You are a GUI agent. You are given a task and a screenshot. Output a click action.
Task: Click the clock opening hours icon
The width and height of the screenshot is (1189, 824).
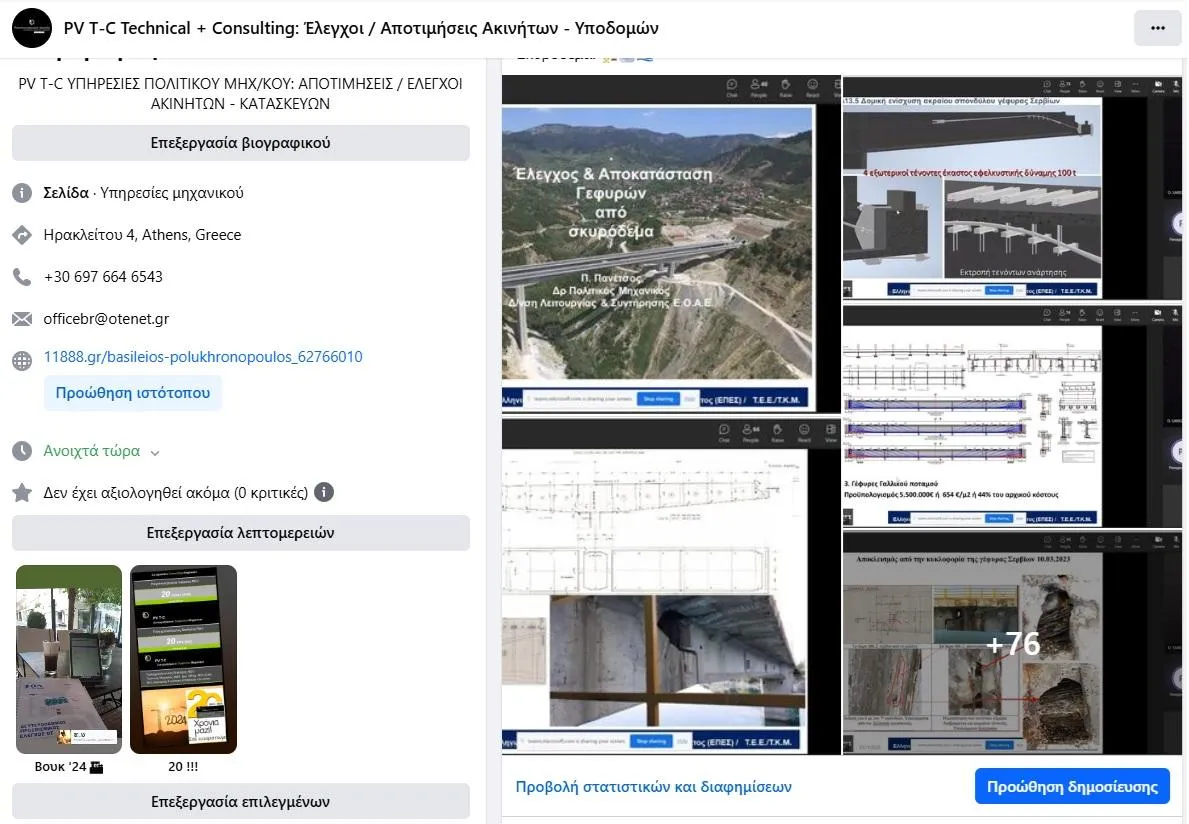pyautogui.click(x=22, y=451)
